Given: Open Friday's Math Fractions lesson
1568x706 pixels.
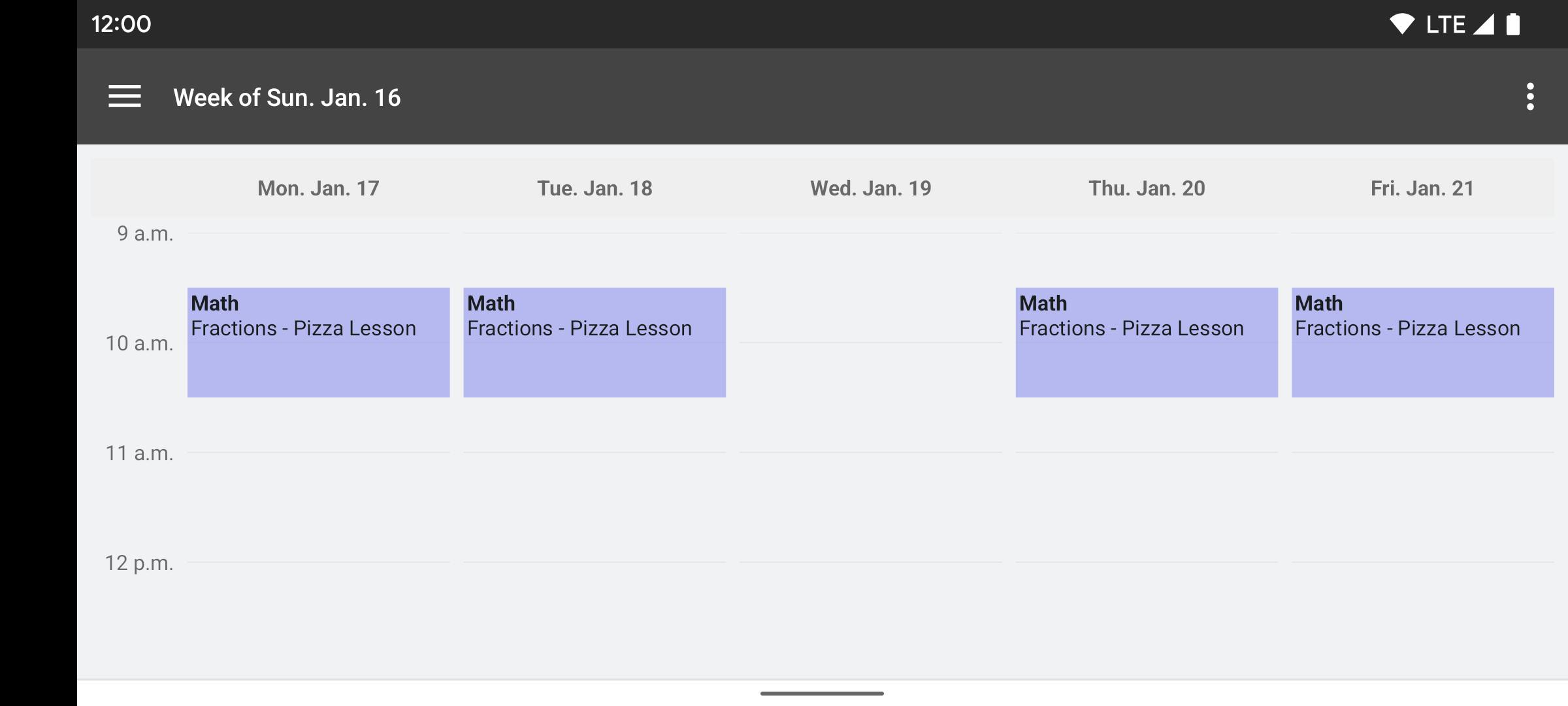Looking at the screenshot, I should 1422,343.
